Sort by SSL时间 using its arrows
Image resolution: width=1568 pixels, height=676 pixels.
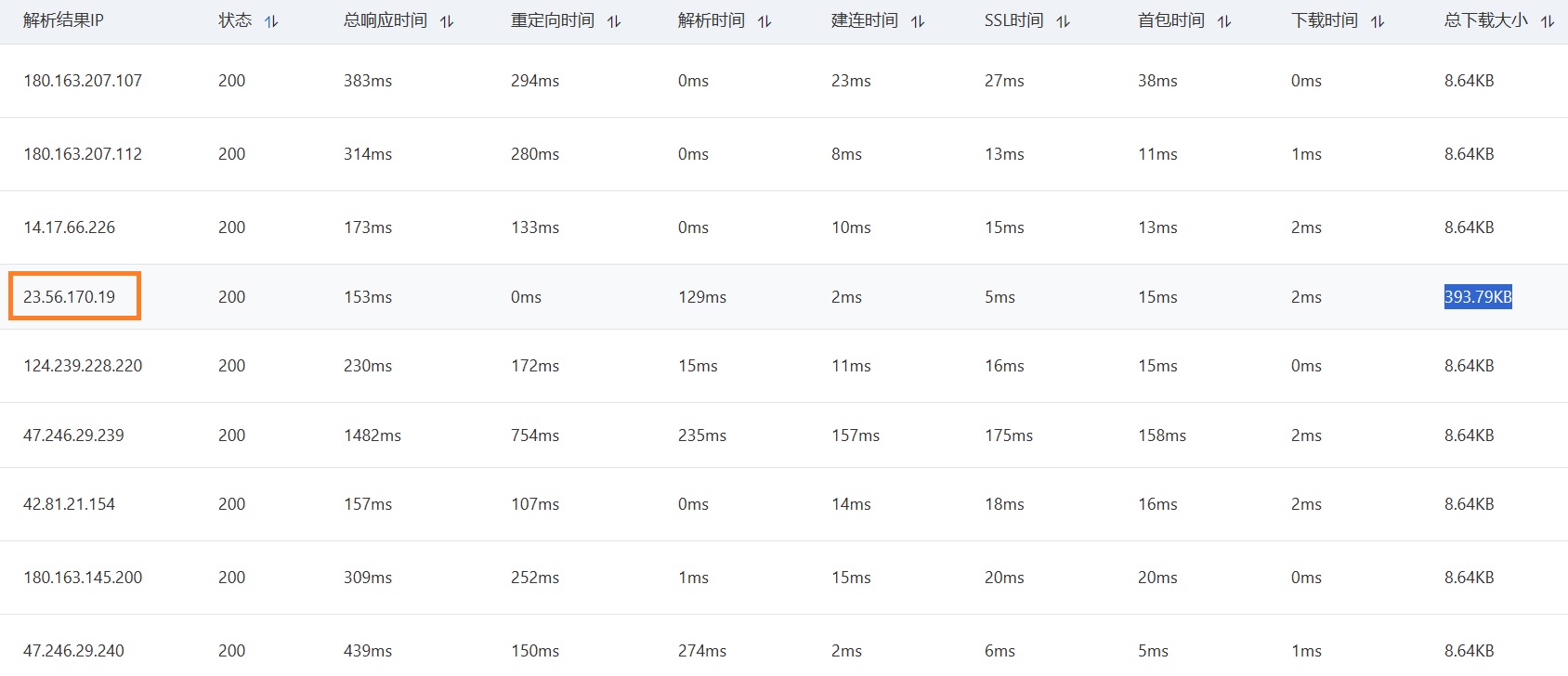pos(1064,21)
